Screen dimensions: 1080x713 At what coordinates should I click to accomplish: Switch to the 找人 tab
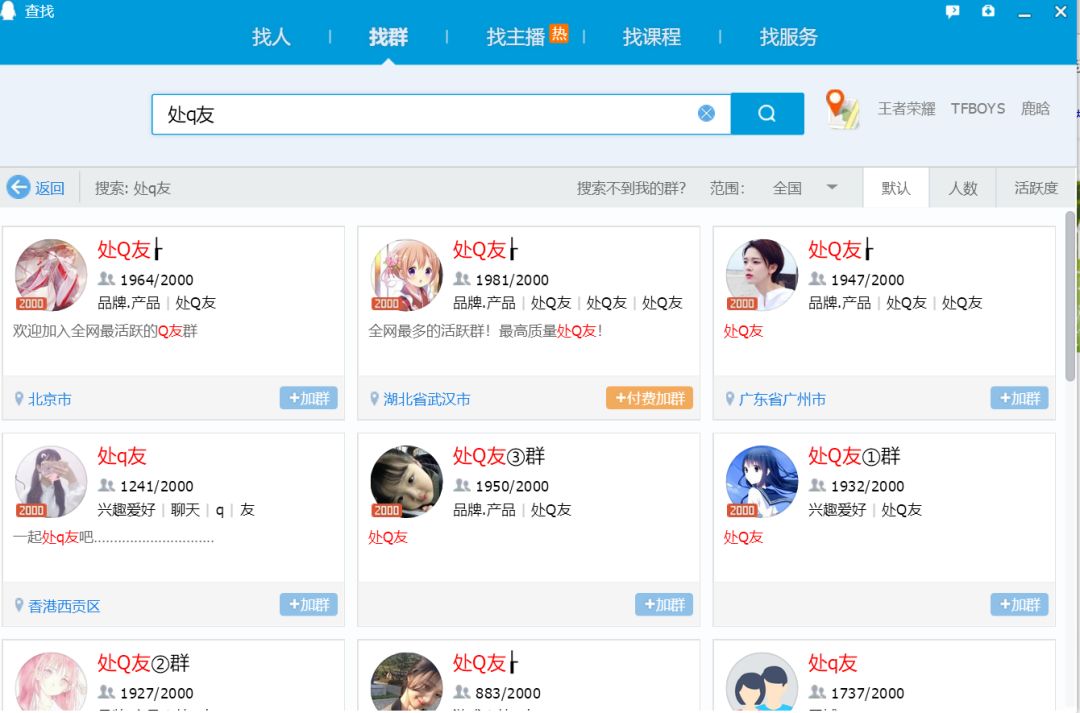click(271, 37)
